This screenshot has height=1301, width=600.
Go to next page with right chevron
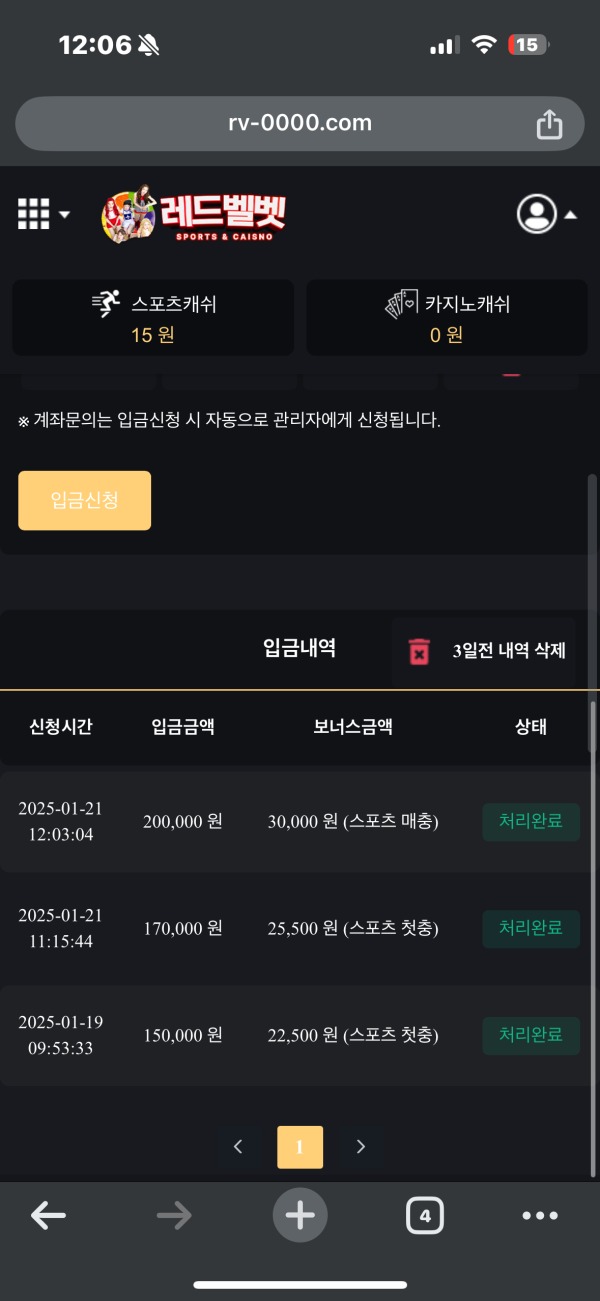pyautogui.click(x=360, y=1147)
